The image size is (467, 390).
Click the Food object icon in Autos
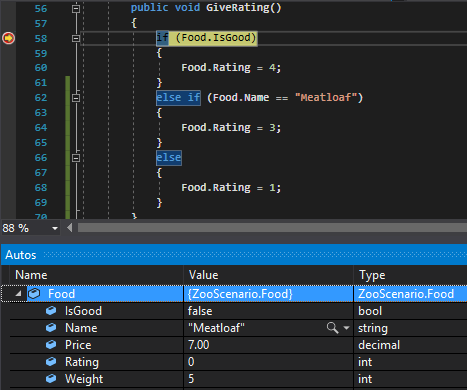point(34,294)
